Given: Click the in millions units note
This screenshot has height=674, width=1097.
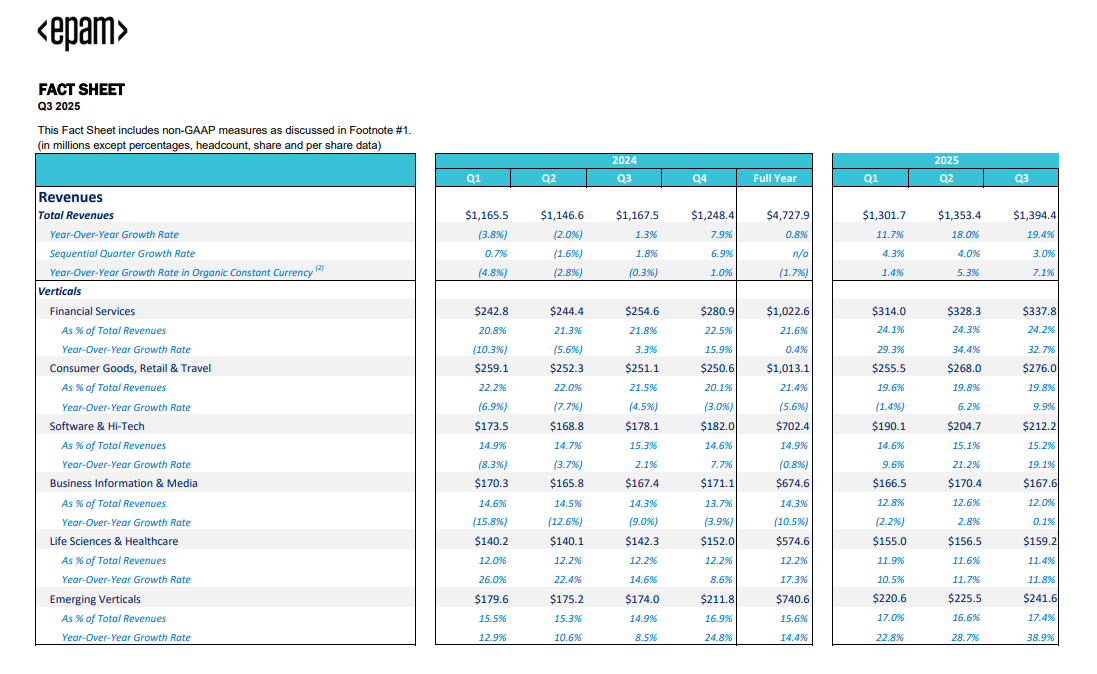Looking at the screenshot, I should coord(209,146).
